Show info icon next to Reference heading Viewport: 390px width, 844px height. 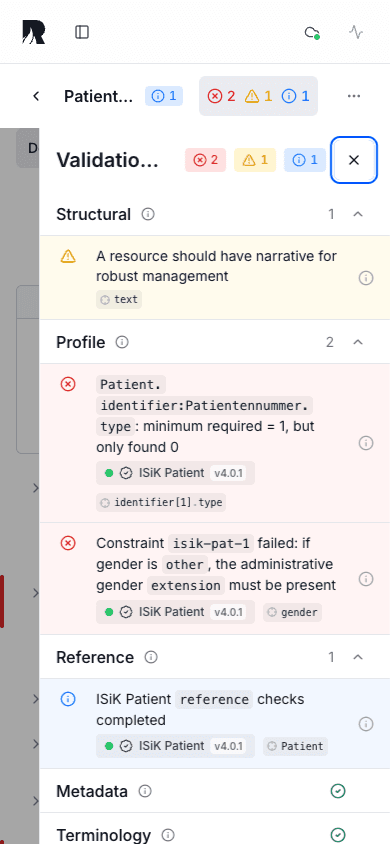(x=151, y=657)
